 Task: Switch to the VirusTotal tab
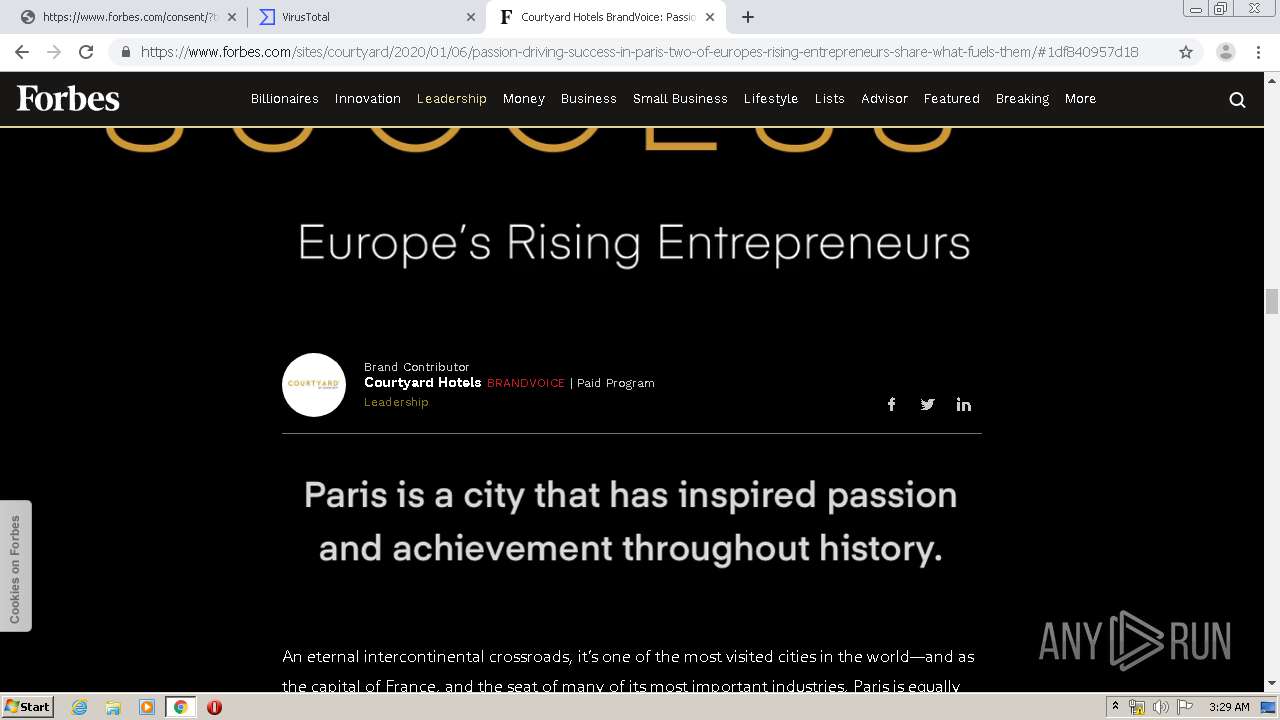coord(366,17)
